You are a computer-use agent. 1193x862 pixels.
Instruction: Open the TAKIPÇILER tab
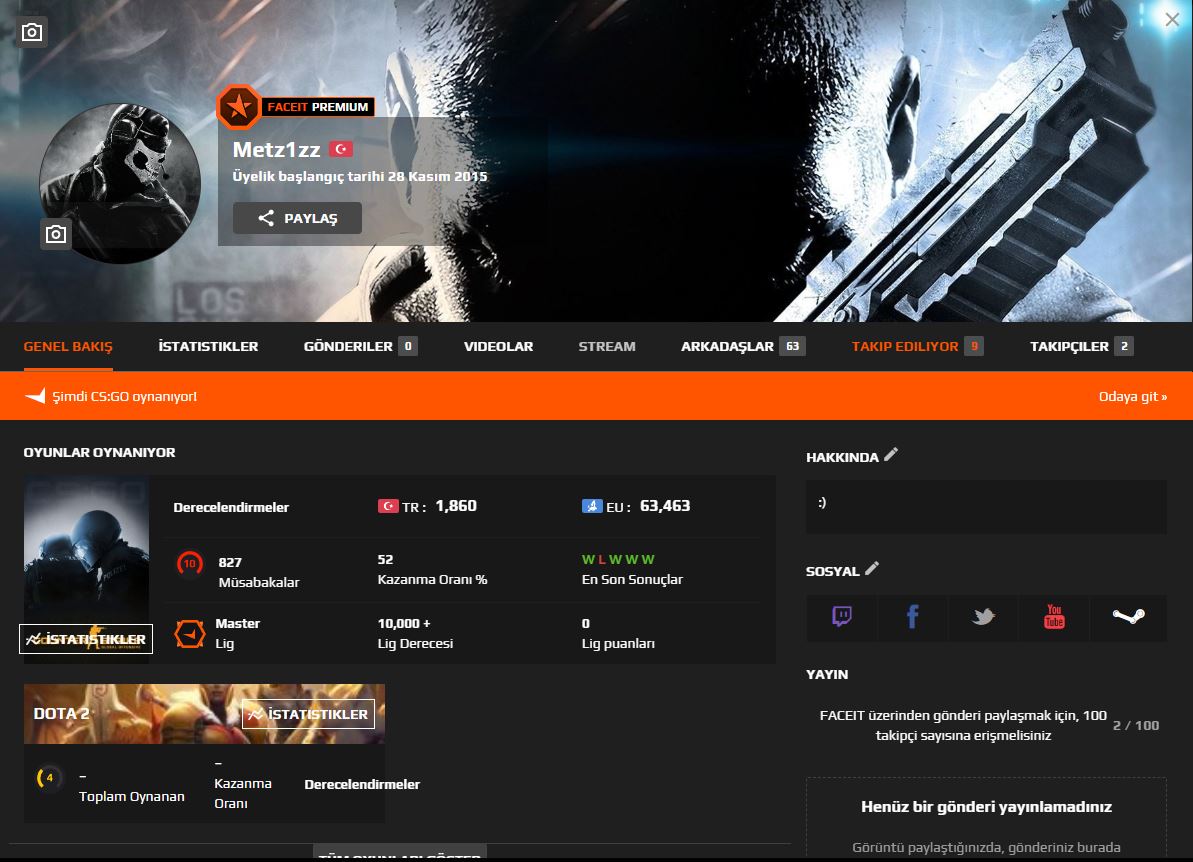click(x=1081, y=347)
